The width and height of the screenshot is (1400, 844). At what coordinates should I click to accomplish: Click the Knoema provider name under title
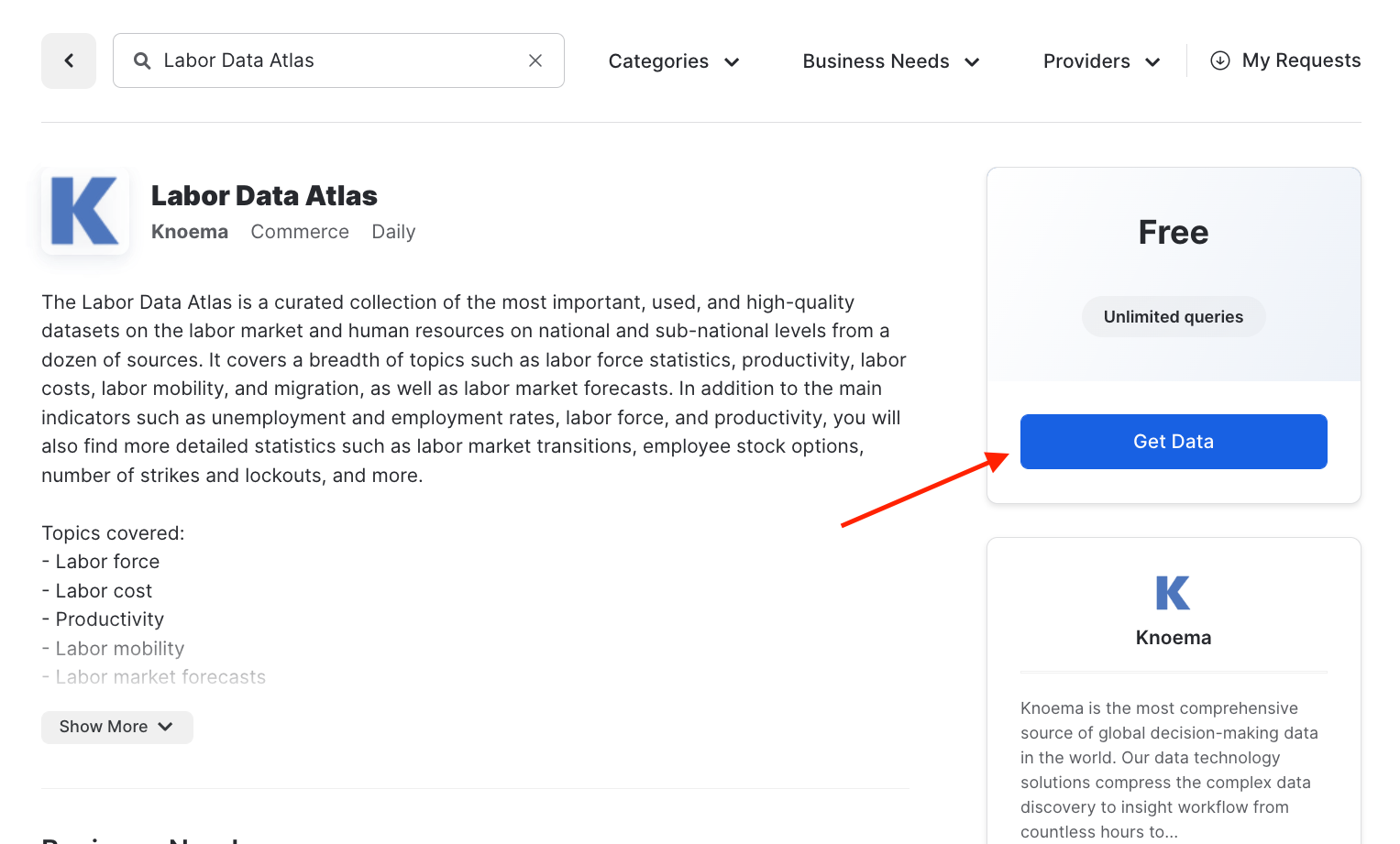pos(190,232)
